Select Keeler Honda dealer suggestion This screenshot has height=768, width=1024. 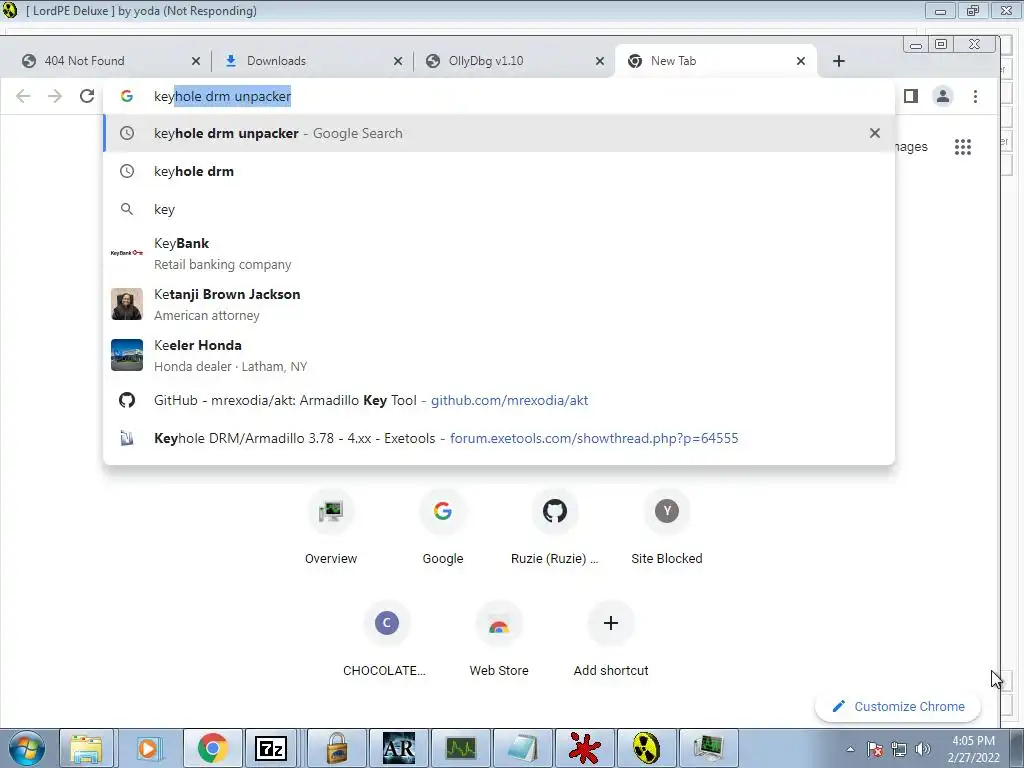pos(499,355)
